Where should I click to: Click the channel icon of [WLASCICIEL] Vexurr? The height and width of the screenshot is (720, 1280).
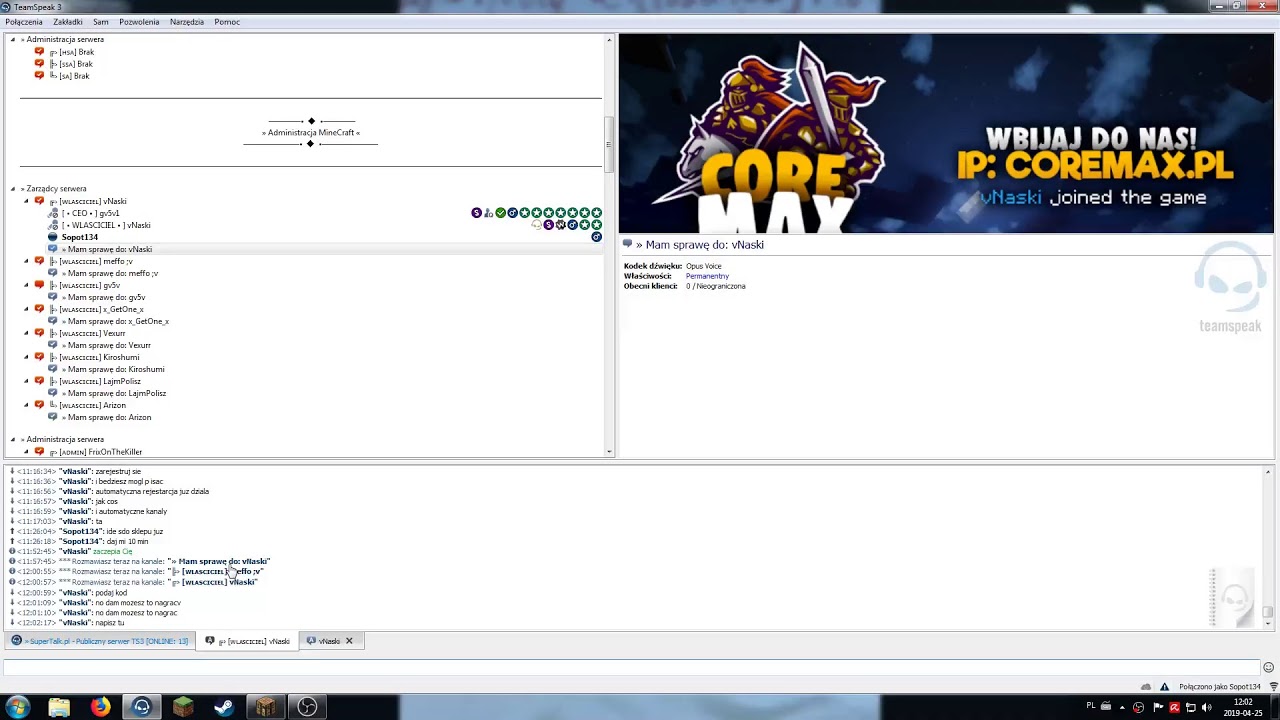[x=39, y=333]
